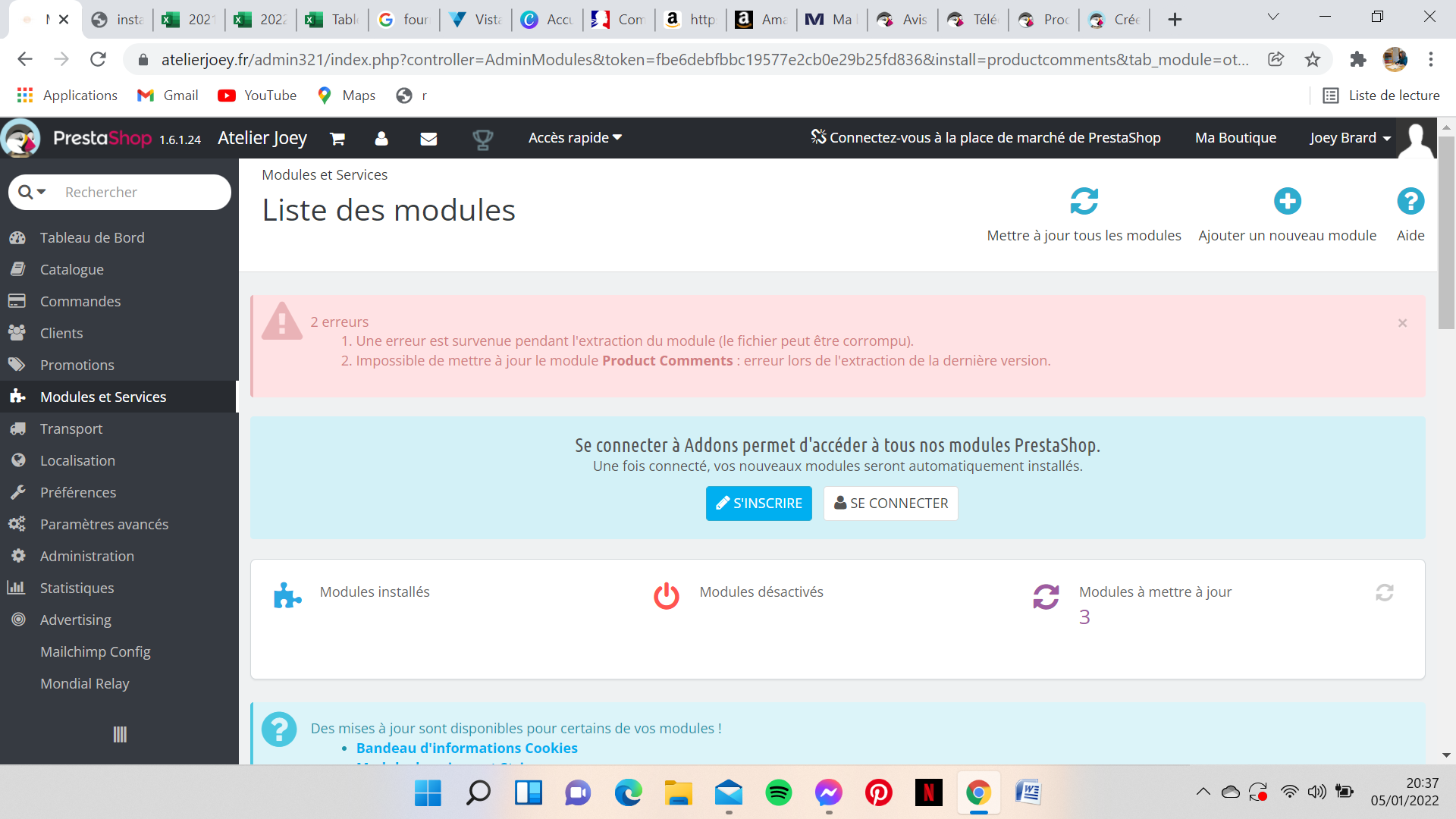Expand the Accès rapide dropdown

coord(575,138)
